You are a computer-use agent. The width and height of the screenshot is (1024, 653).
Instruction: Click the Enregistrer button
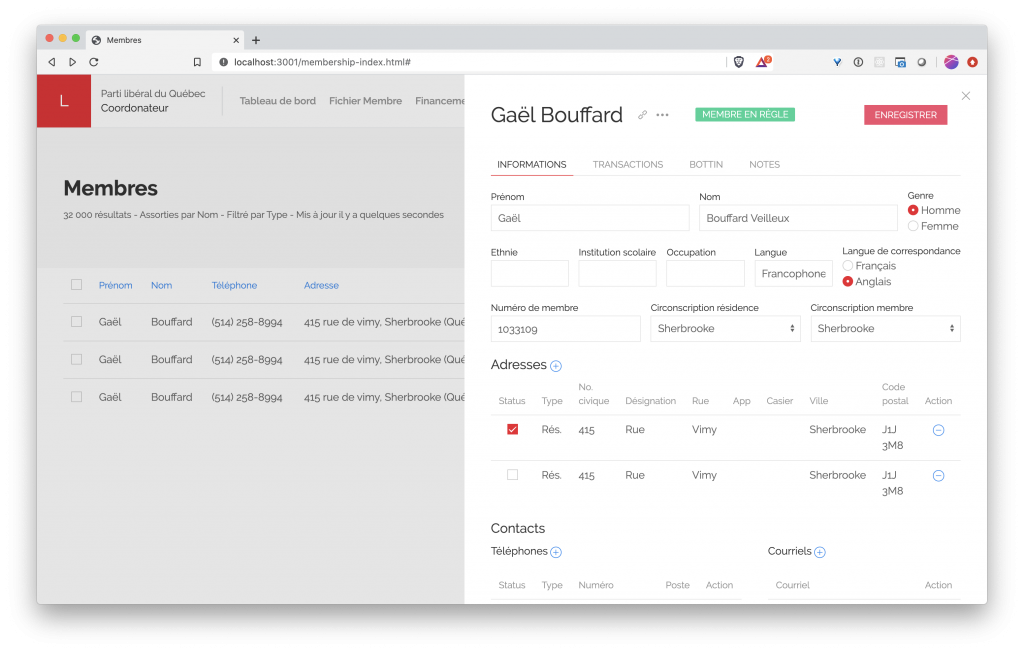(905, 115)
